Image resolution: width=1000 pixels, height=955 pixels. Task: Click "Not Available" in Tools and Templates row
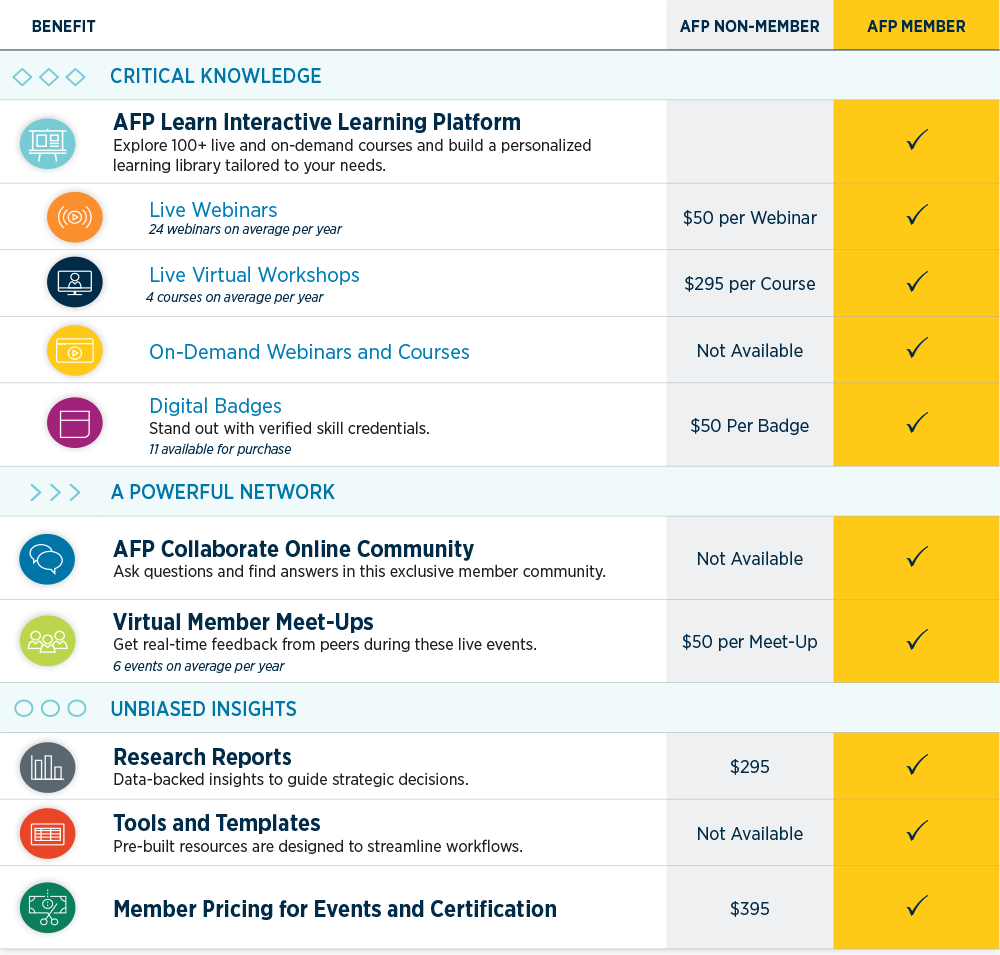point(750,834)
